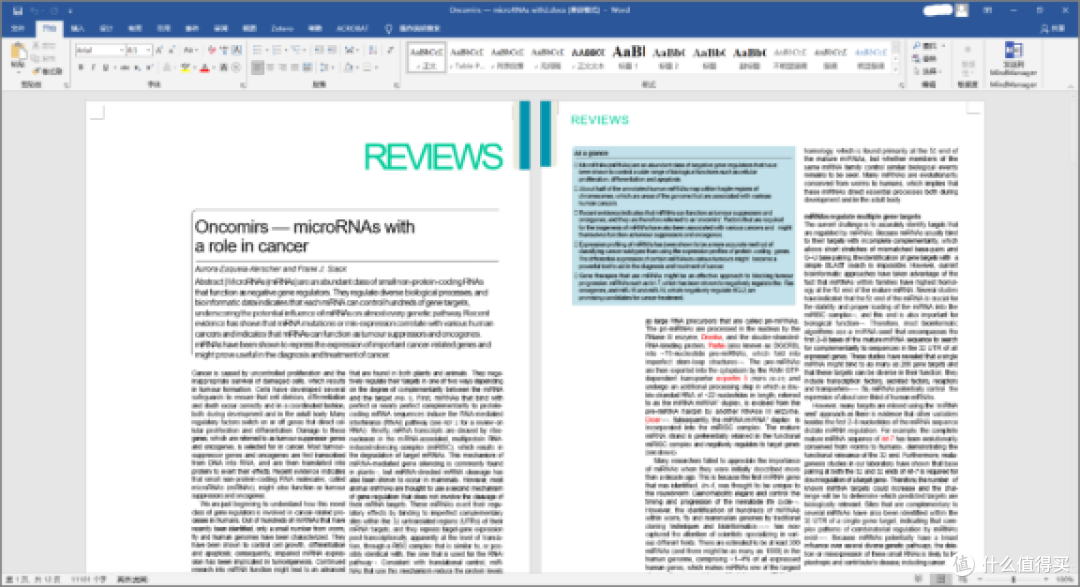Open the 引用 (References) ribbon tab
The width and height of the screenshot is (1080, 587).
click(x=163, y=28)
